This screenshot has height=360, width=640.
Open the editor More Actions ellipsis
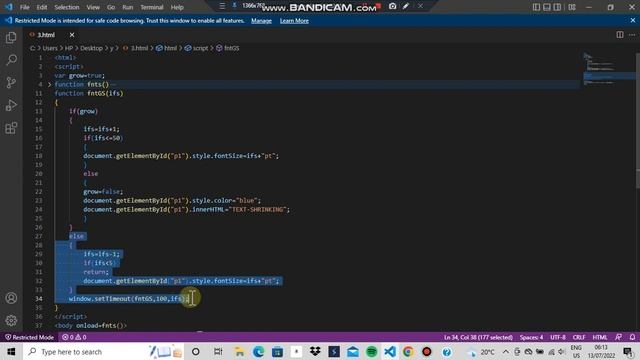(632, 35)
